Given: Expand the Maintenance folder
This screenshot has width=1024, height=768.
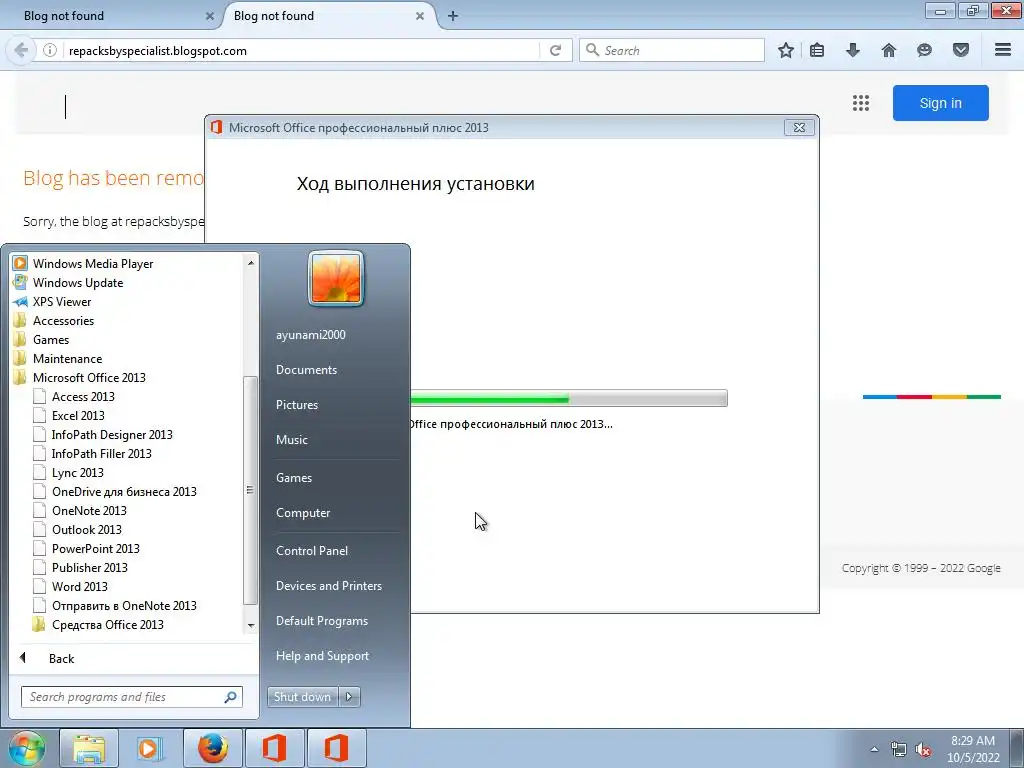Looking at the screenshot, I should (67, 359).
